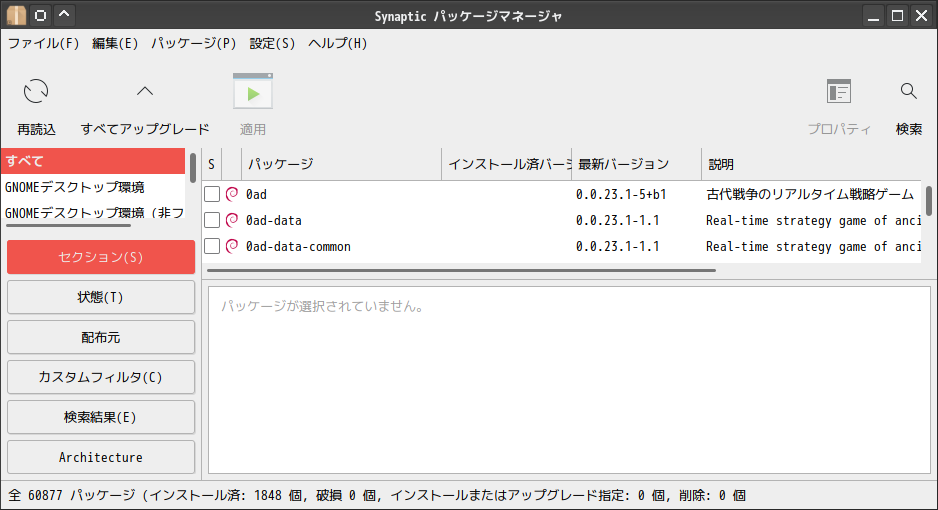The image size is (938, 510).
Task: Open the ファイル(F) menu
Action: point(43,44)
